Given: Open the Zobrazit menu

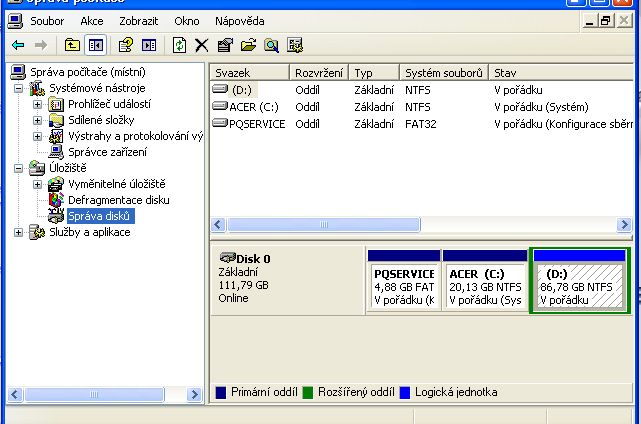Looking at the screenshot, I should coord(138,20).
